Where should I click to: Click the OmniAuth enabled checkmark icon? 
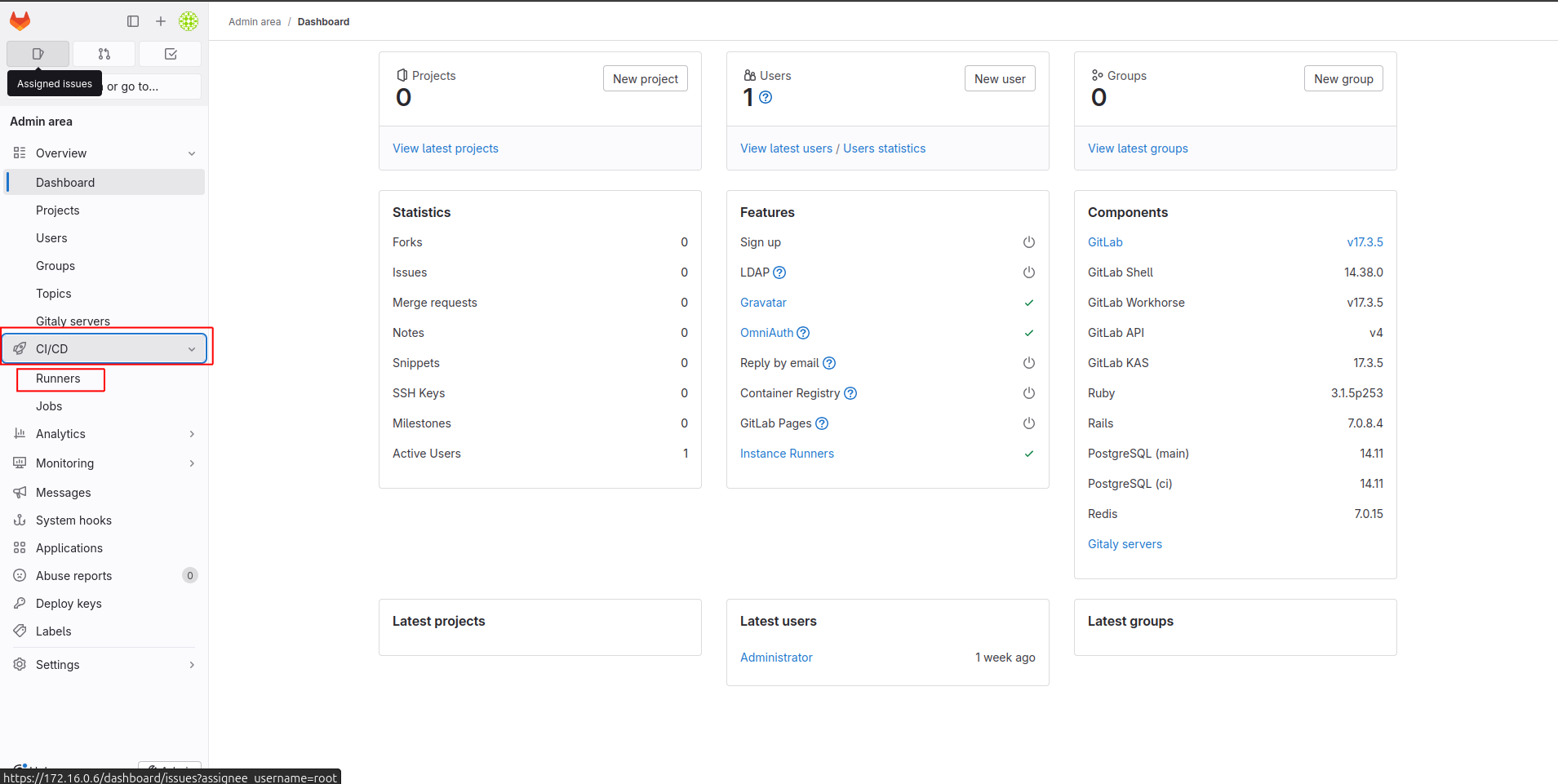click(x=1029, y=333)
